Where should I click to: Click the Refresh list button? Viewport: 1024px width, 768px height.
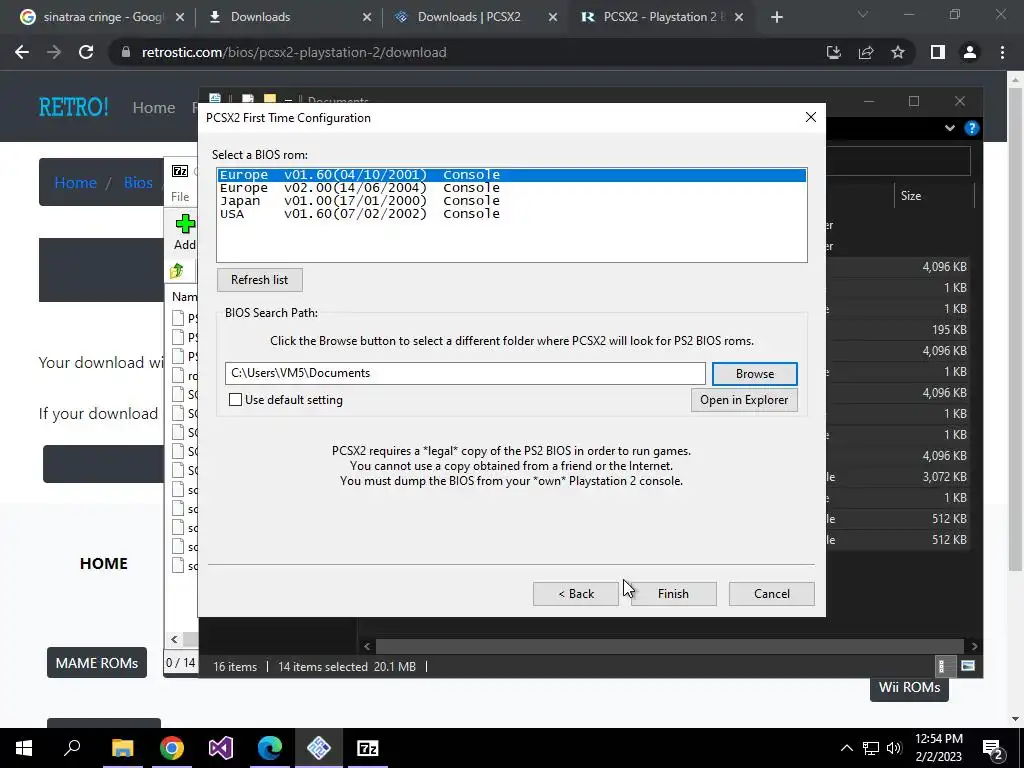click(259, 280)
